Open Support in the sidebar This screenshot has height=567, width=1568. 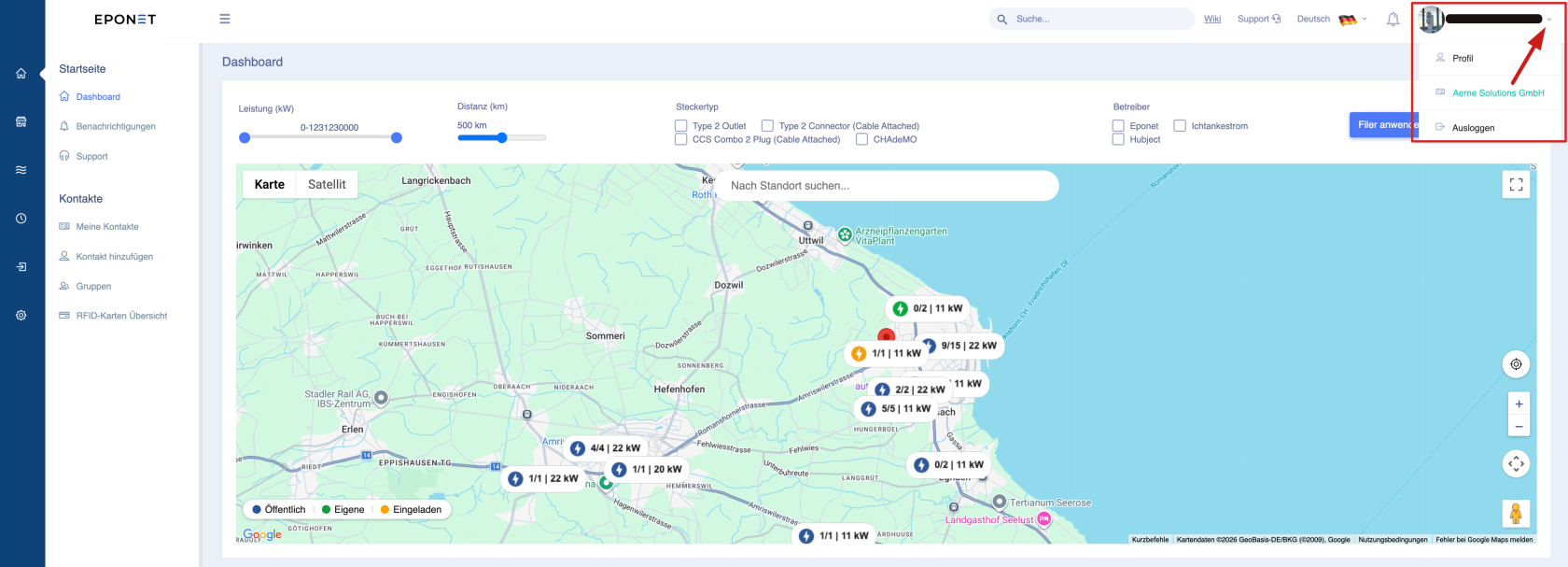[x=91, y=156]
